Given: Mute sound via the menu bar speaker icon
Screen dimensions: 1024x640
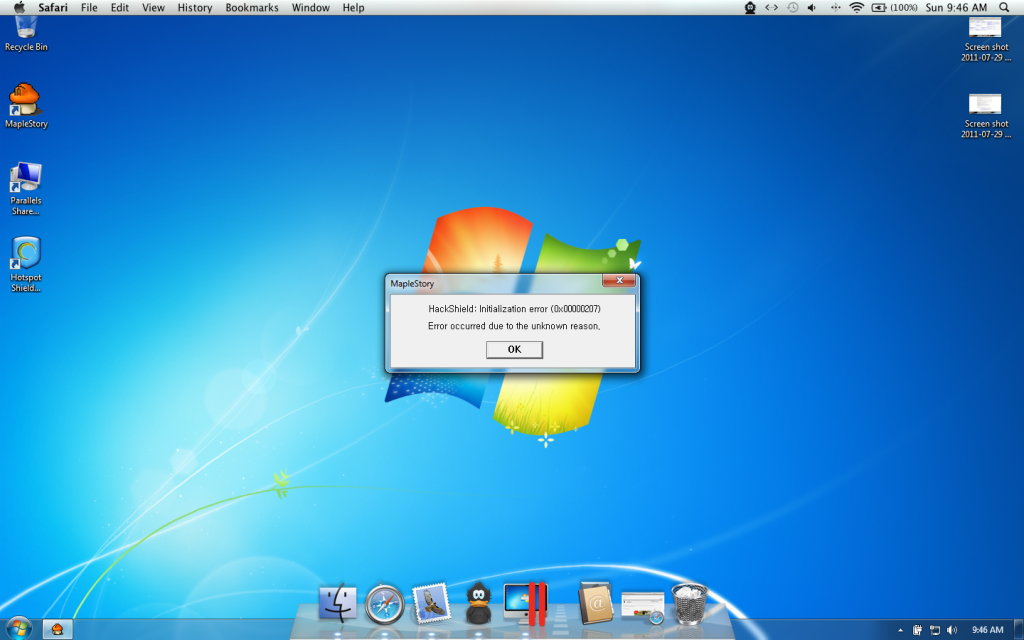Looking at the screenshot, I should point(810,8).
